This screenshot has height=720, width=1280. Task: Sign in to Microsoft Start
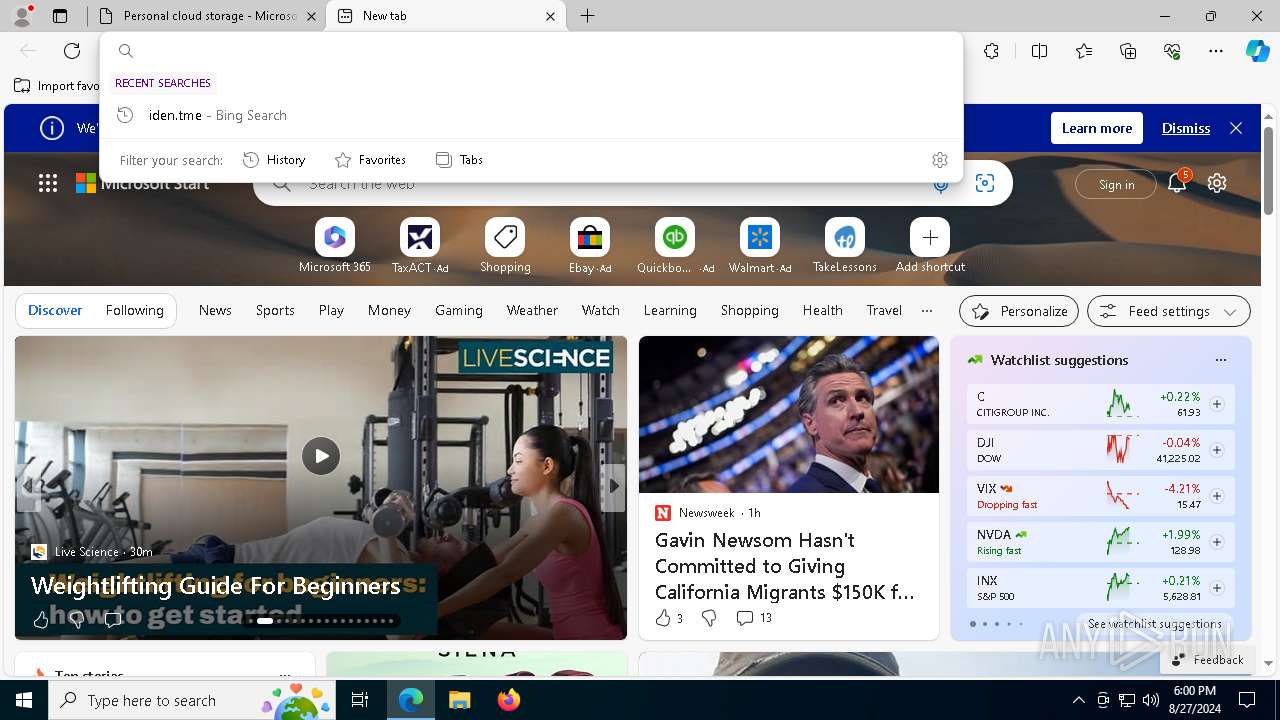(x=1116, y=184)
